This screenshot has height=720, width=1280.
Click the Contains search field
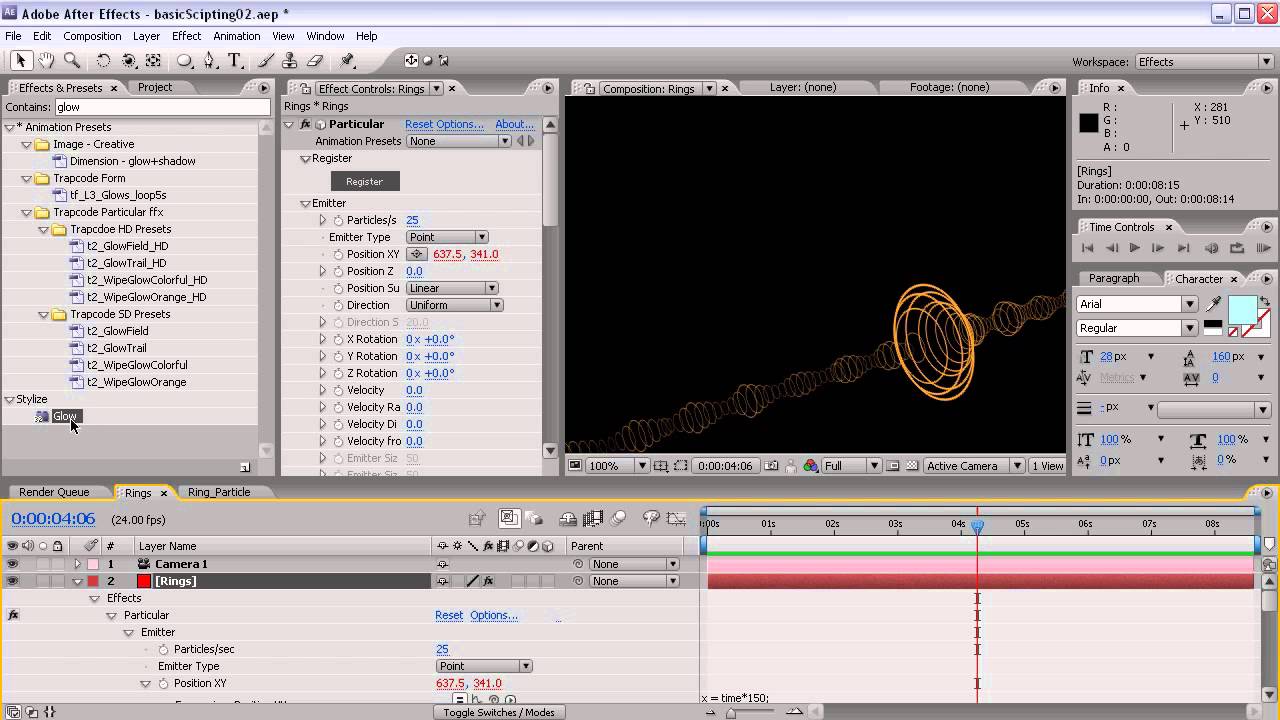coord(162,107)
